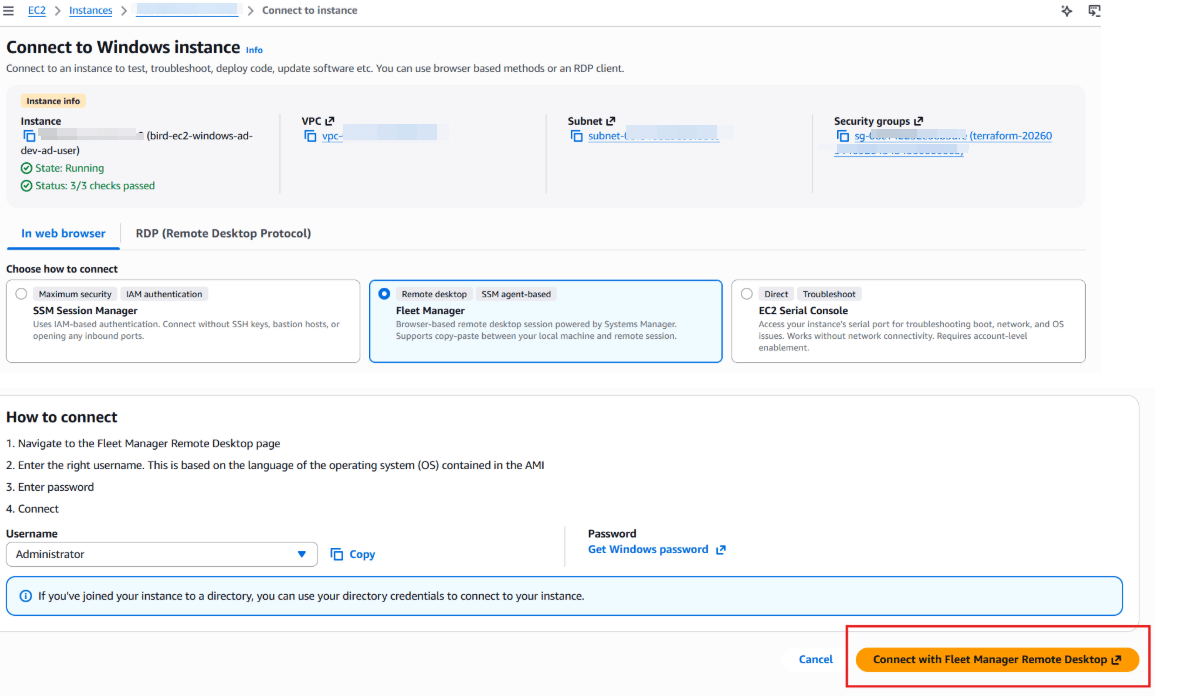
Task: Click the How to connect heading
Action: (x=61, y=418)
